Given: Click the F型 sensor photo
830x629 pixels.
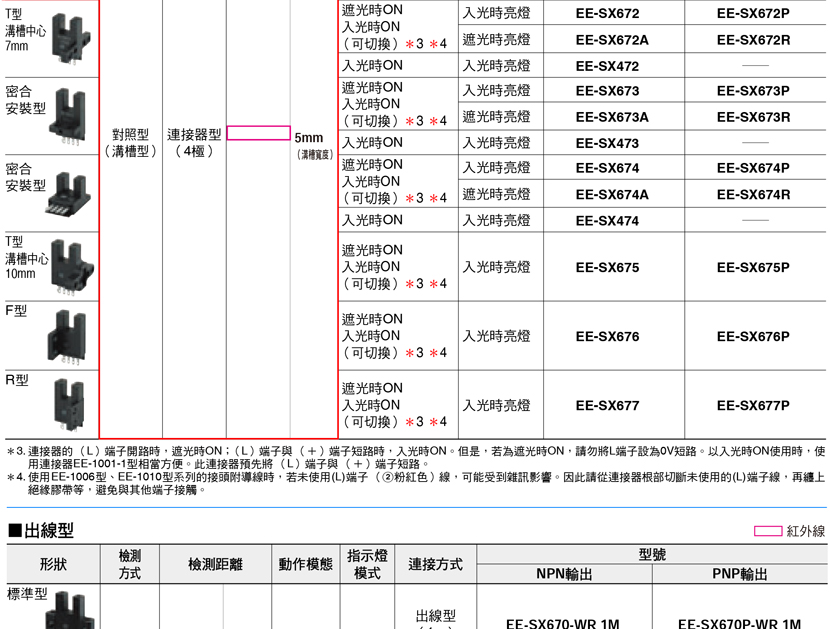Looking at the screenshot, I should point(66,337).
